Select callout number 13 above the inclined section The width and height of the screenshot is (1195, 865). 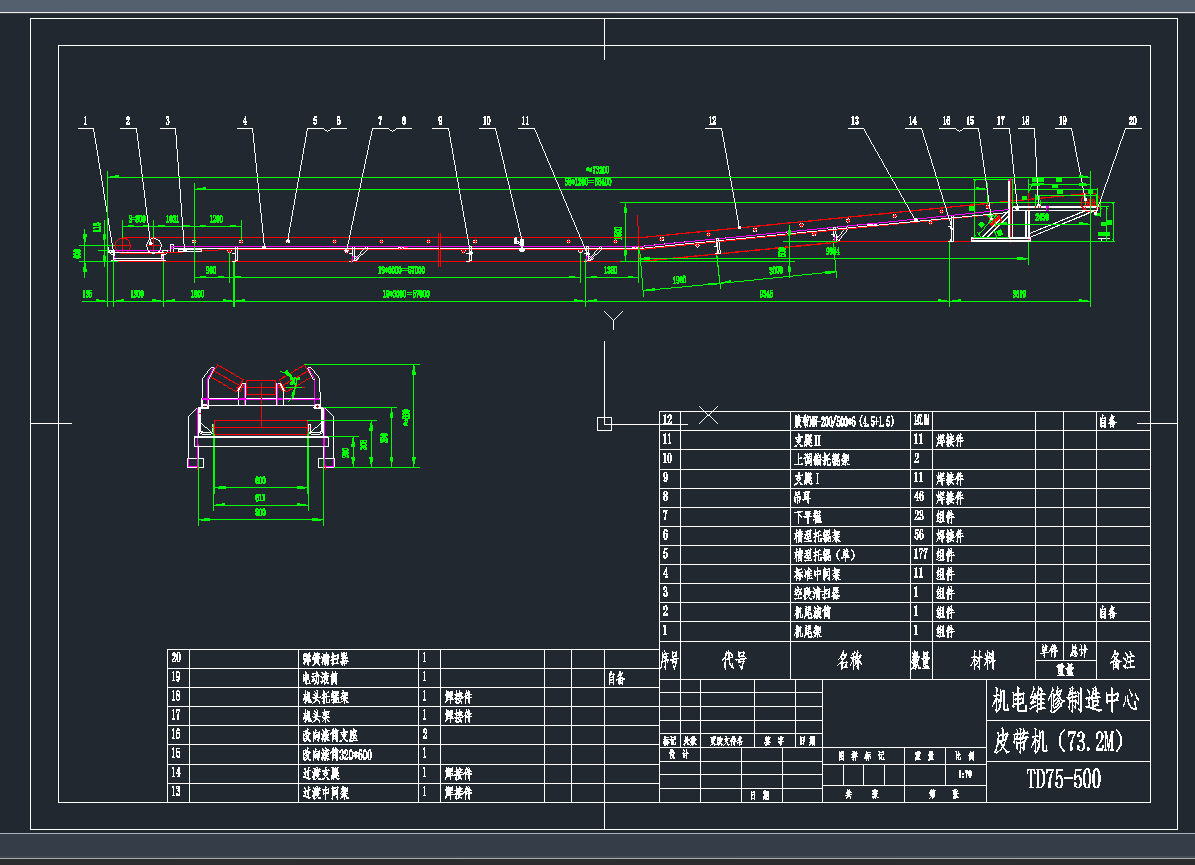pos(855,120)
